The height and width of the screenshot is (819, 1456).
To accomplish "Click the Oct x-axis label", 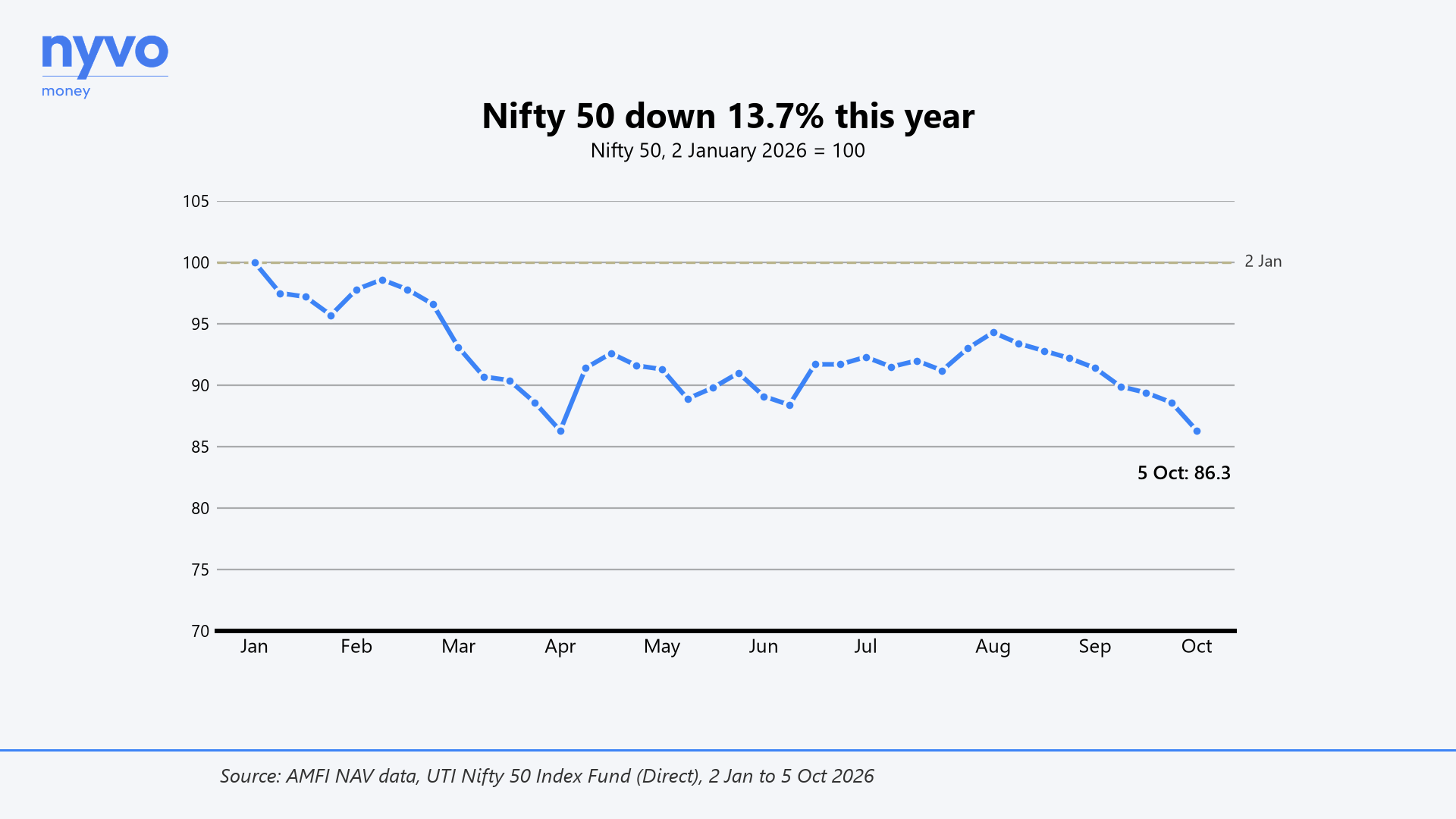I will click(1197, 646).
